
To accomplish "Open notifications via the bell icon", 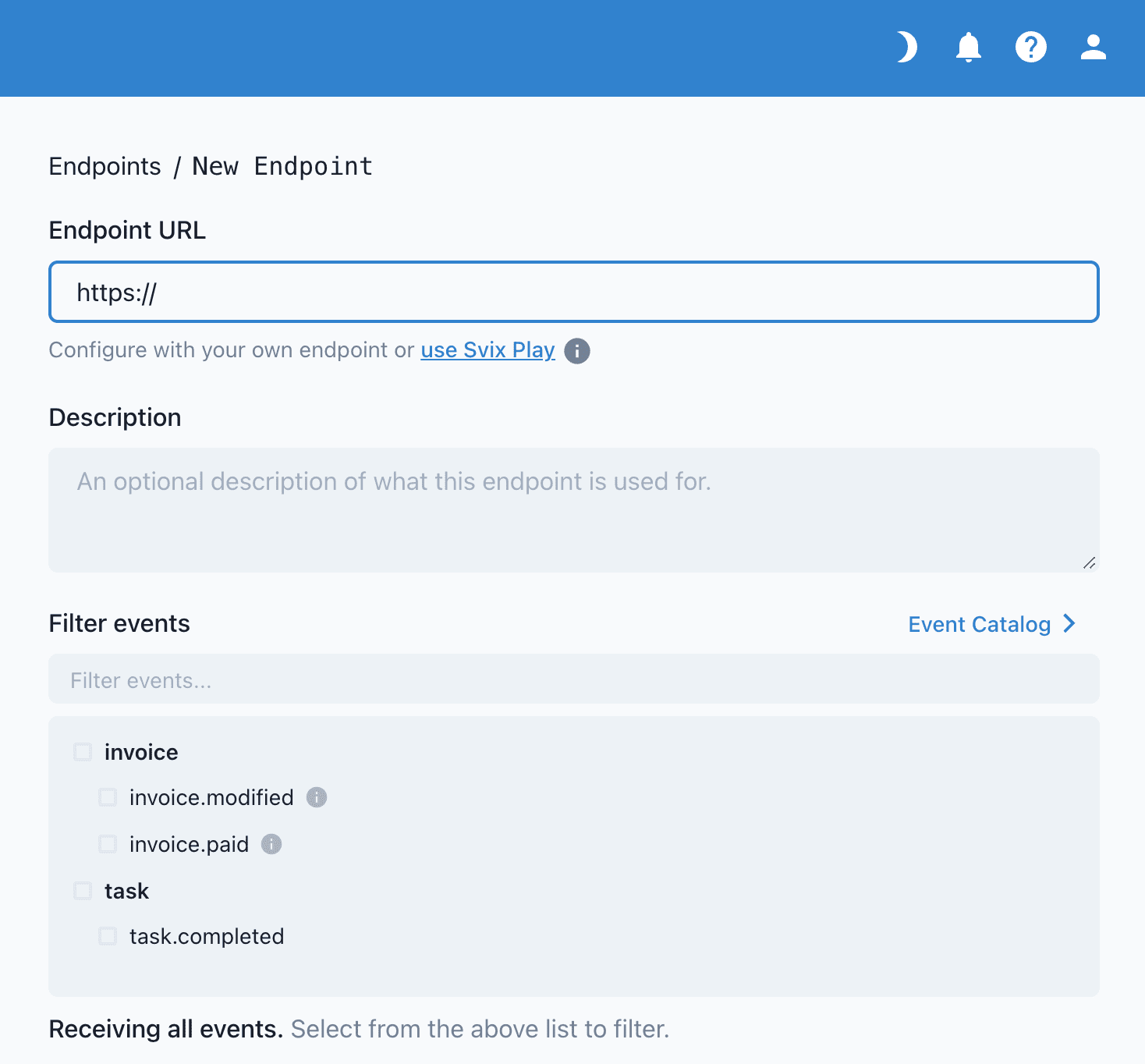I will pos(968,48).
